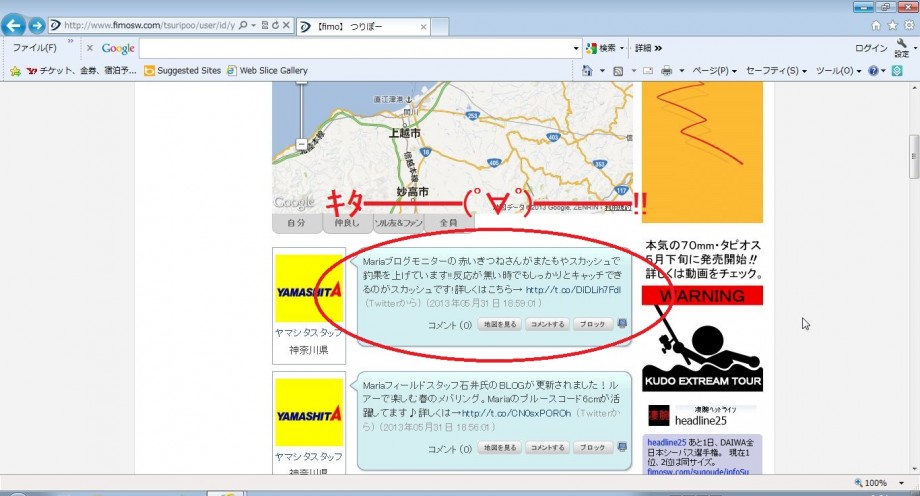This screenshot has height=496, width=920.
Task: Open the http://t.co/DiDLih7Fdl link
Action: click(x=573, y=289)
